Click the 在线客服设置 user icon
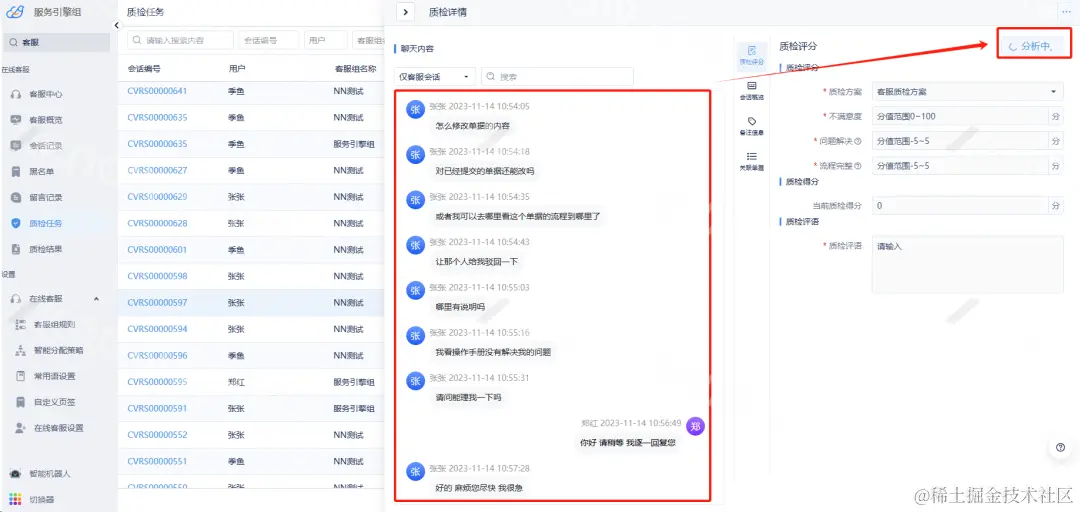Screen dimensions: 1080x512 click(21, 428)
